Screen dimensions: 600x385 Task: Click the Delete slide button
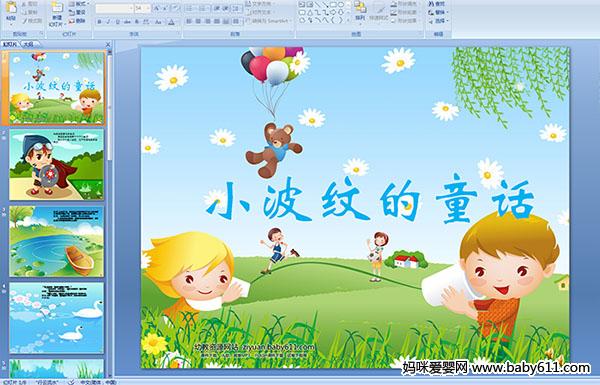point(78,21)
